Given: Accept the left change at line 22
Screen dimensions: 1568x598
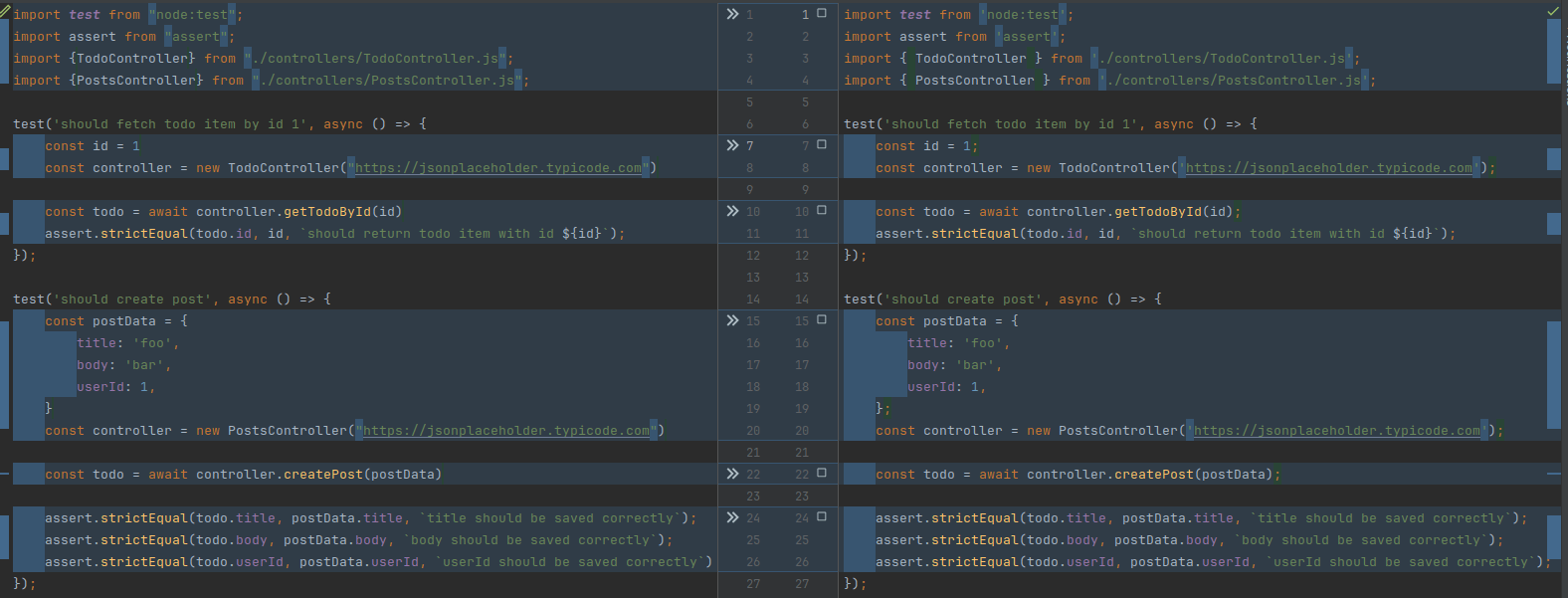Looking at the screenshot, I should 732,474.
